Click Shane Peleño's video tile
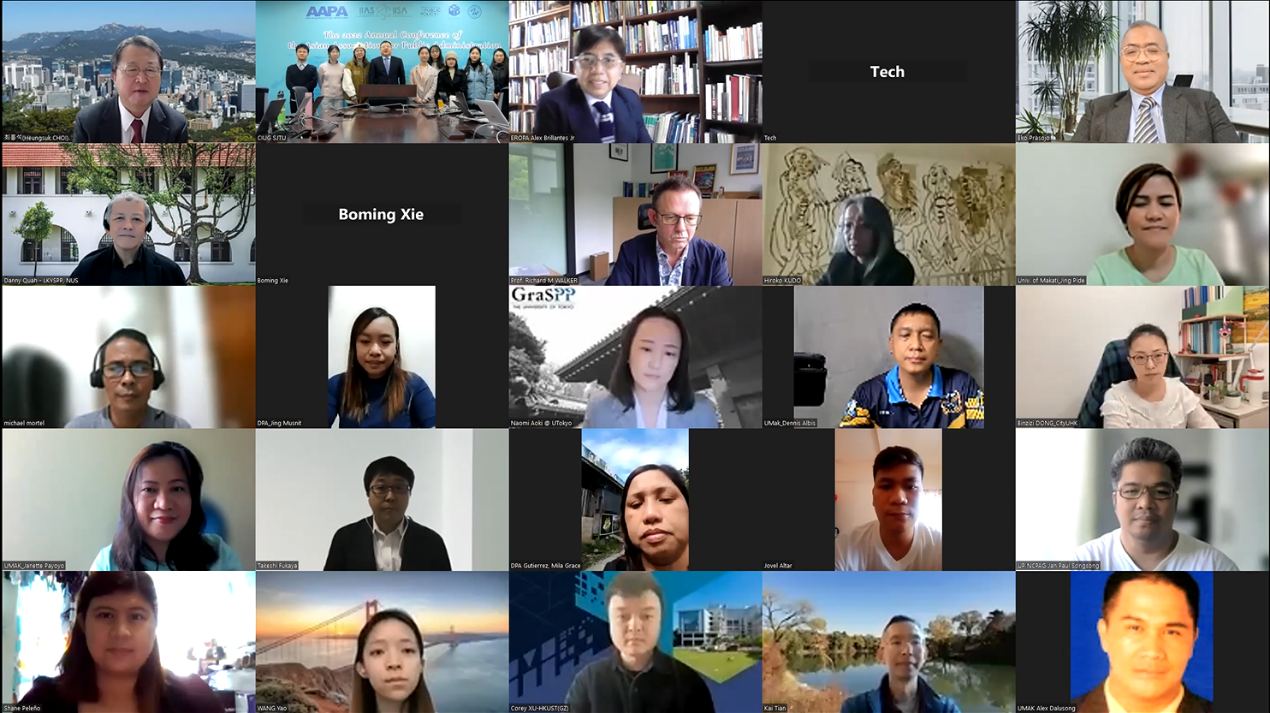Viewport: 1270px width, 713px height. (128, 642)
